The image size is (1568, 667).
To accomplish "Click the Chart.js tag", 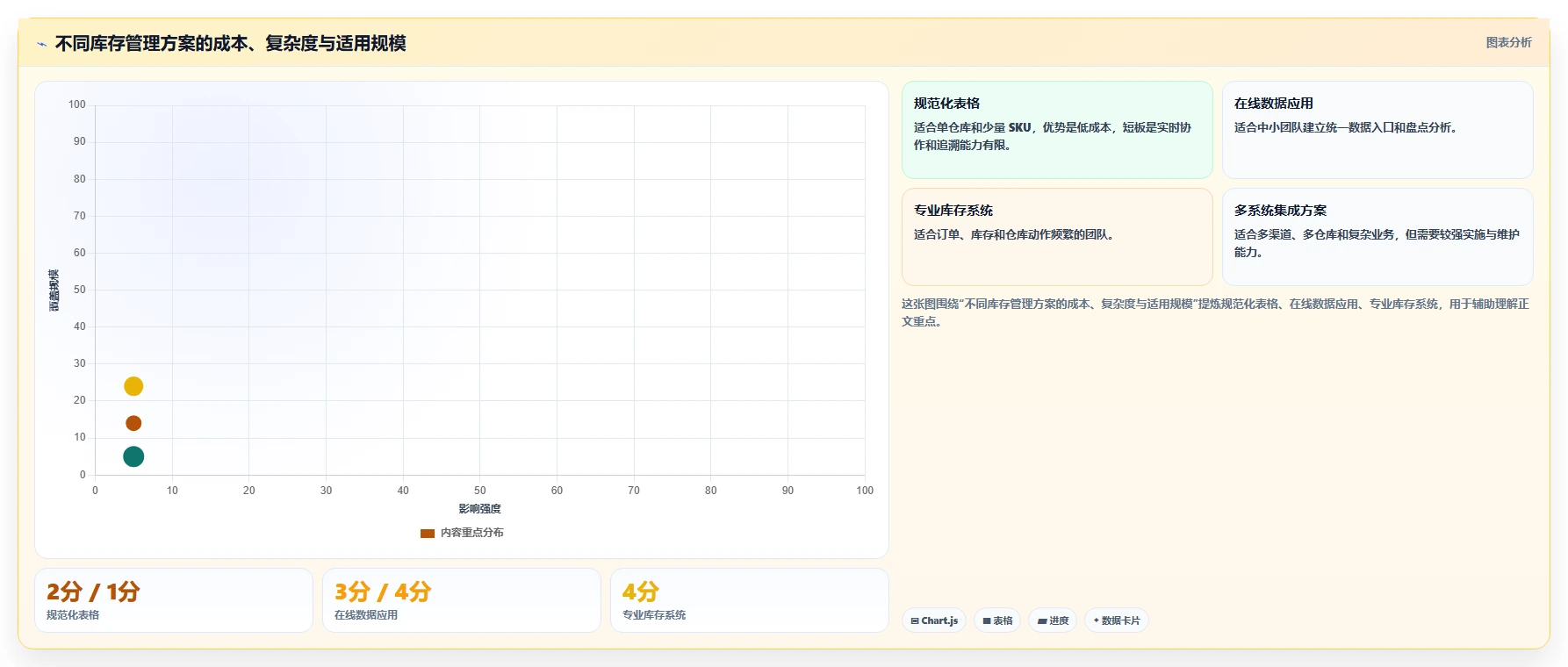I will 934,620.
